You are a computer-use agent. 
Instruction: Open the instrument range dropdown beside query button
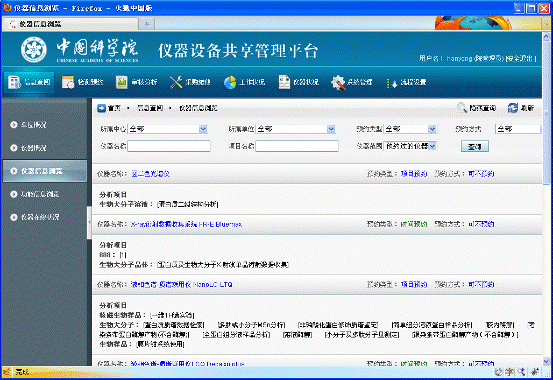tap(410, 146)
